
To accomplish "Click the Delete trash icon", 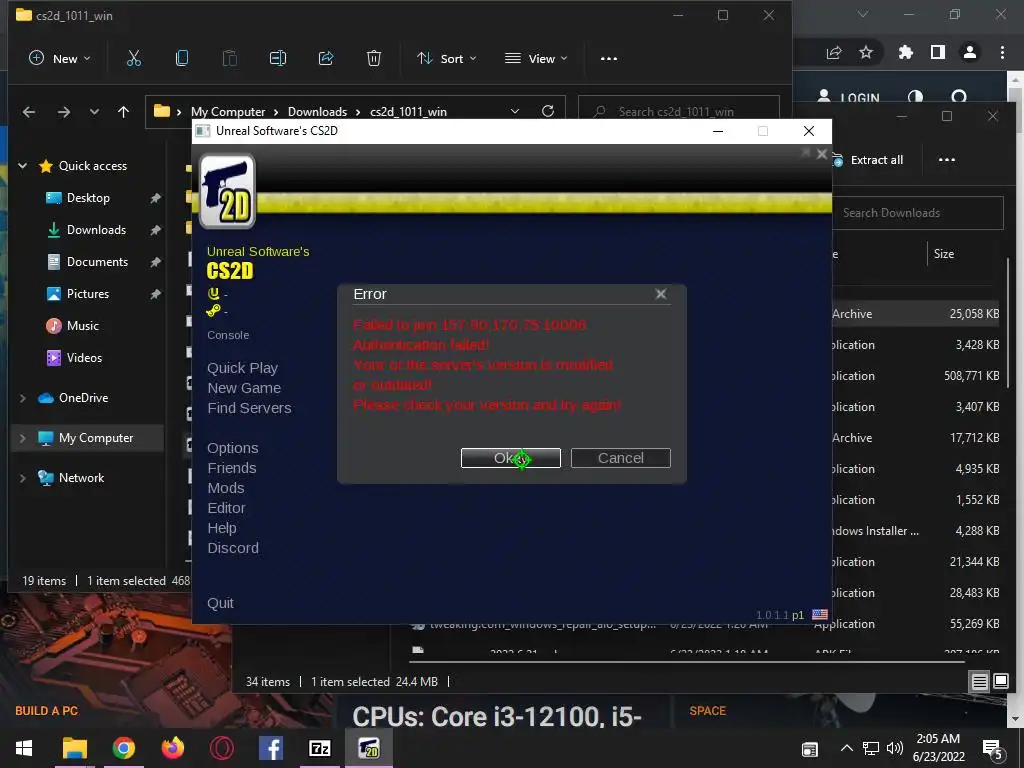I will click(x=374, y=58).
